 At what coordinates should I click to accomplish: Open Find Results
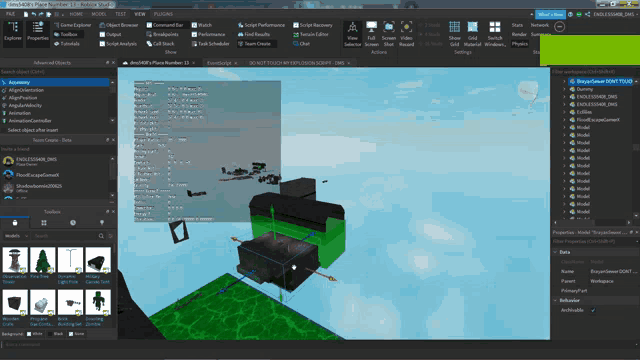click(x=254, y=34)
